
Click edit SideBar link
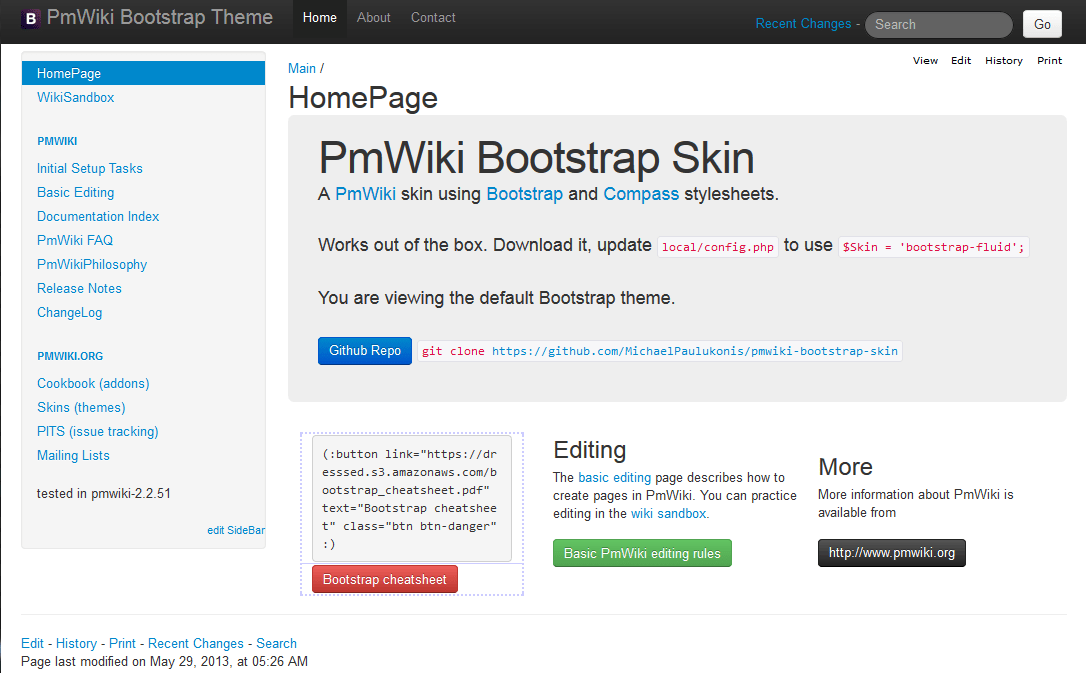(235, 530)
